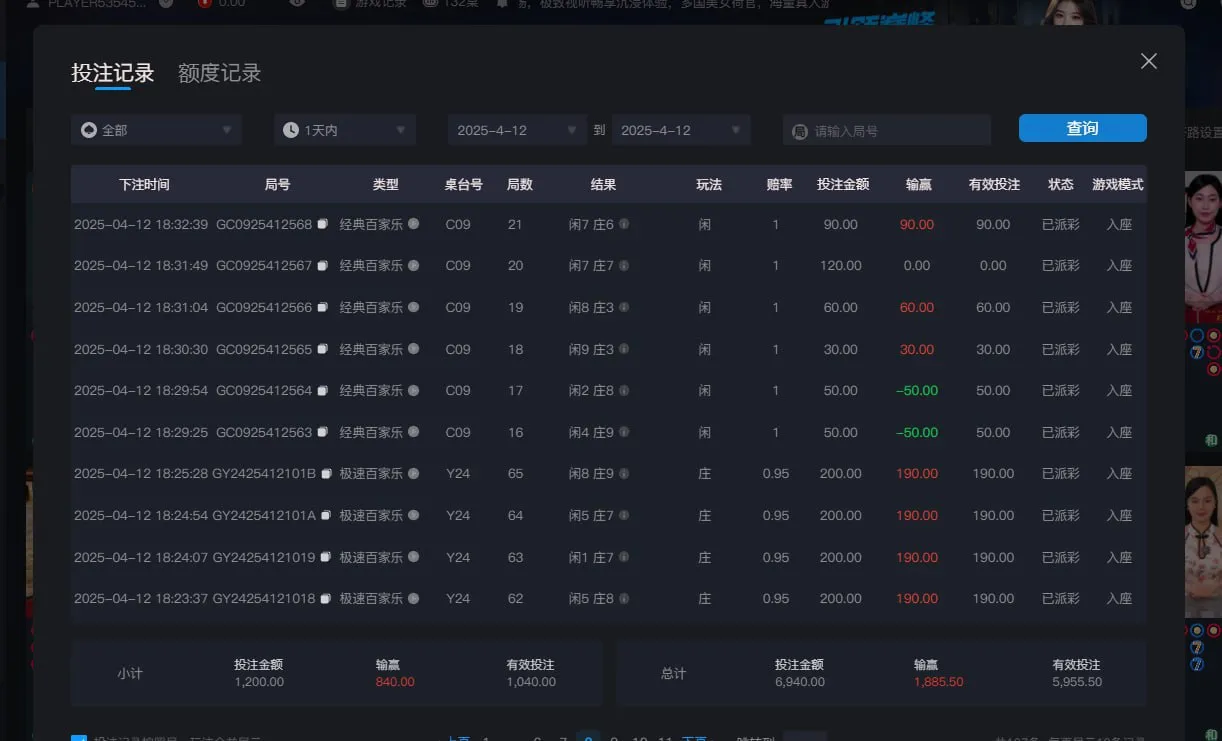1222x741 pixels.
Task: Expand the 全部 game type dropdown
Action: coord(156,130)
